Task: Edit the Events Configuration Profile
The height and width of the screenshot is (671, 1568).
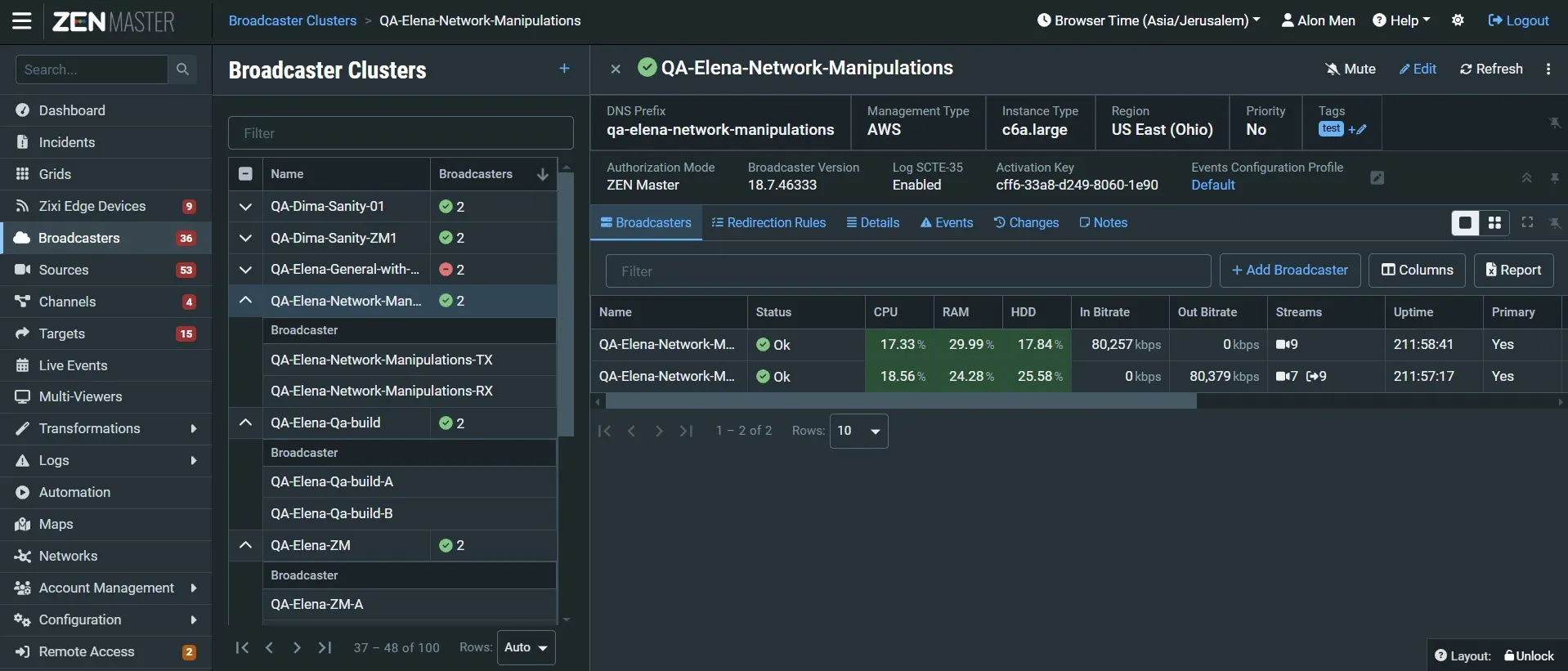Action: [1378, 177]
